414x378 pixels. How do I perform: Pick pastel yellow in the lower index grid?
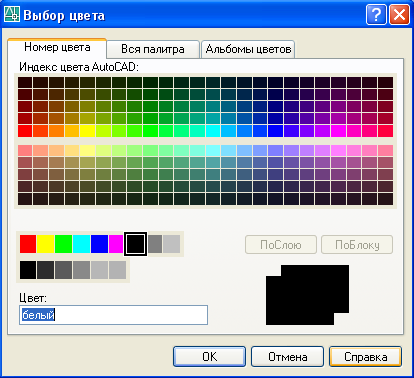tap(88, 151)
